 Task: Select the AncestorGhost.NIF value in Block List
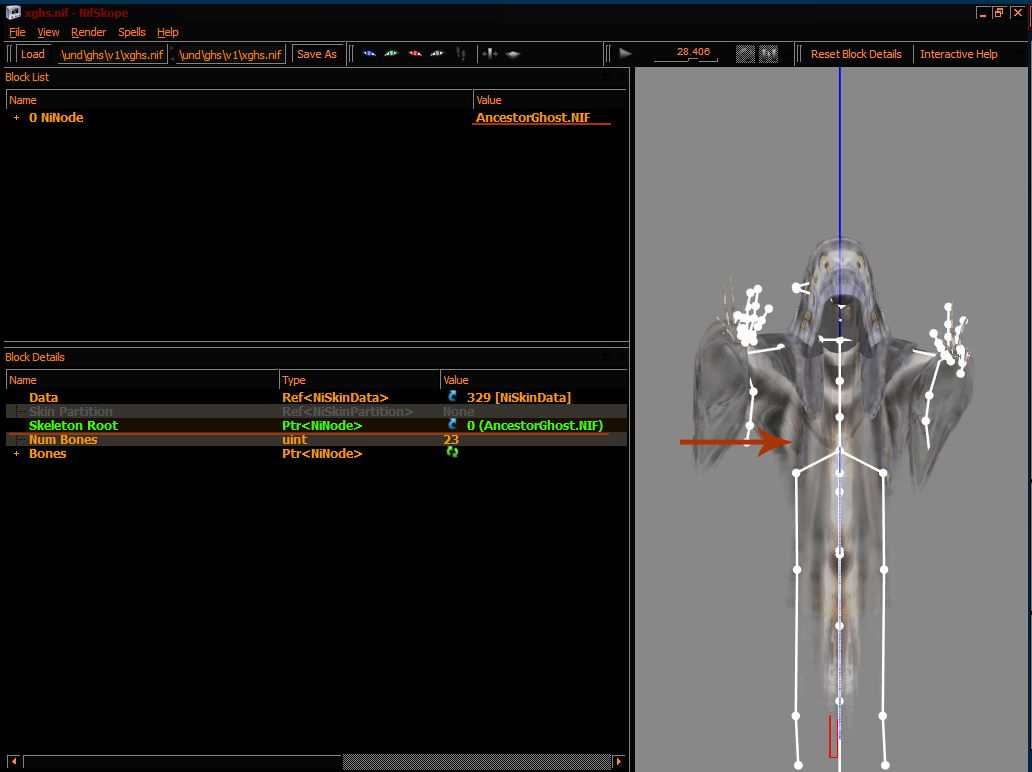pos(533,118)
